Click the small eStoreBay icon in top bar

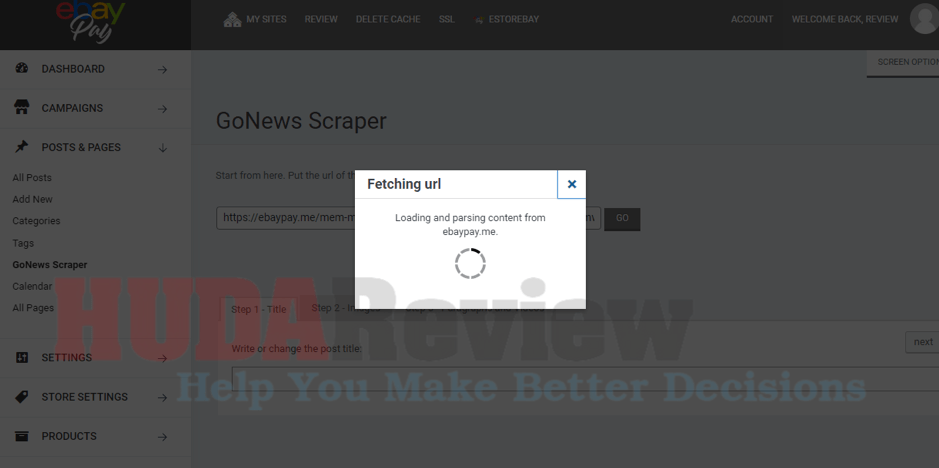pos(478,20)
